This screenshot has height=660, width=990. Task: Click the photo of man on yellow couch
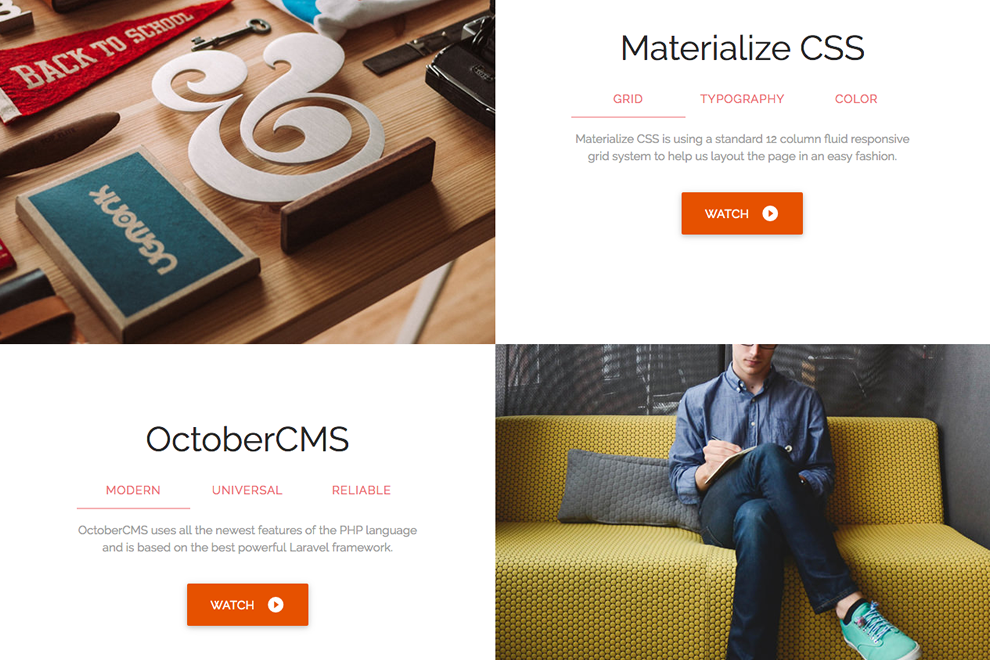point(742,502)
